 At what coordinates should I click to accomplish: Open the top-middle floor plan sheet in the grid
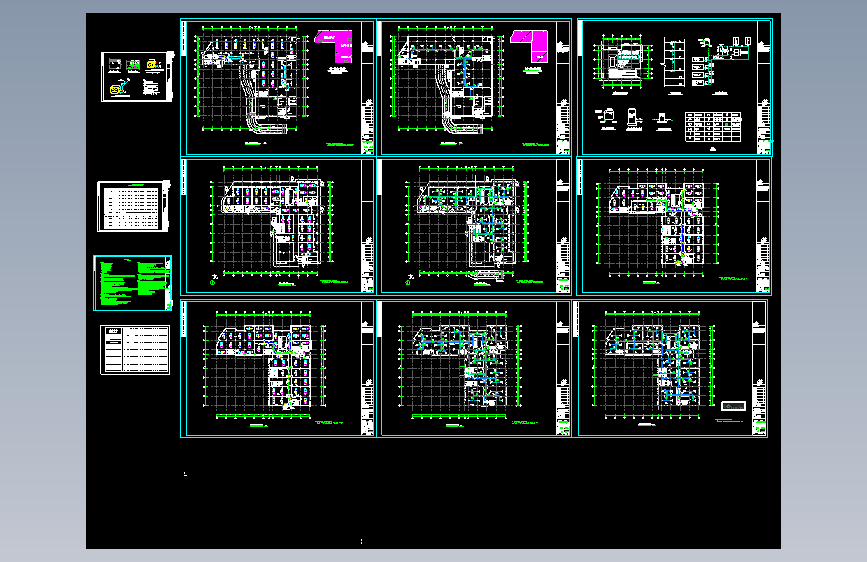[x=474, y=88]
